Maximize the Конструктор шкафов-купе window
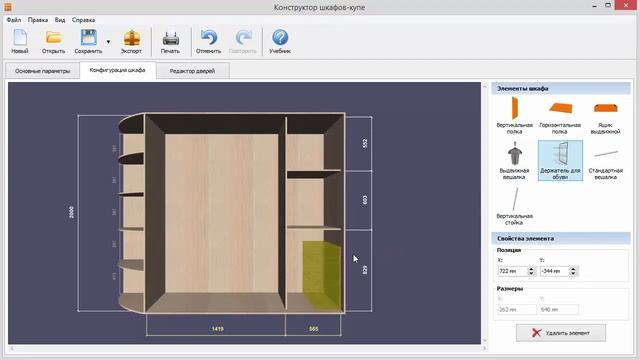This screenshot has width=640, height=360. point(608,6)
